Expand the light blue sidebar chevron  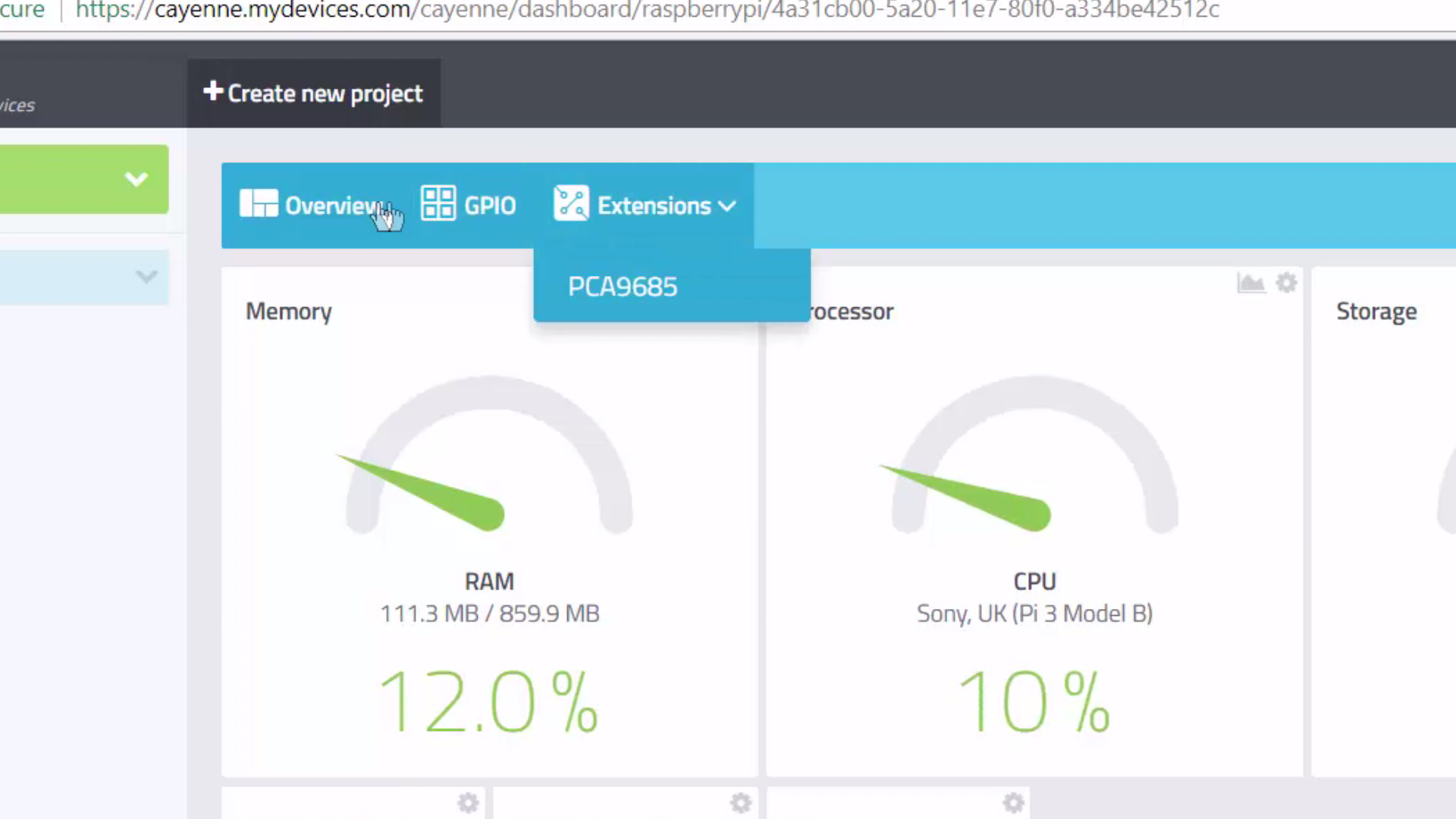pyautogui.click(x=146, y=277)
